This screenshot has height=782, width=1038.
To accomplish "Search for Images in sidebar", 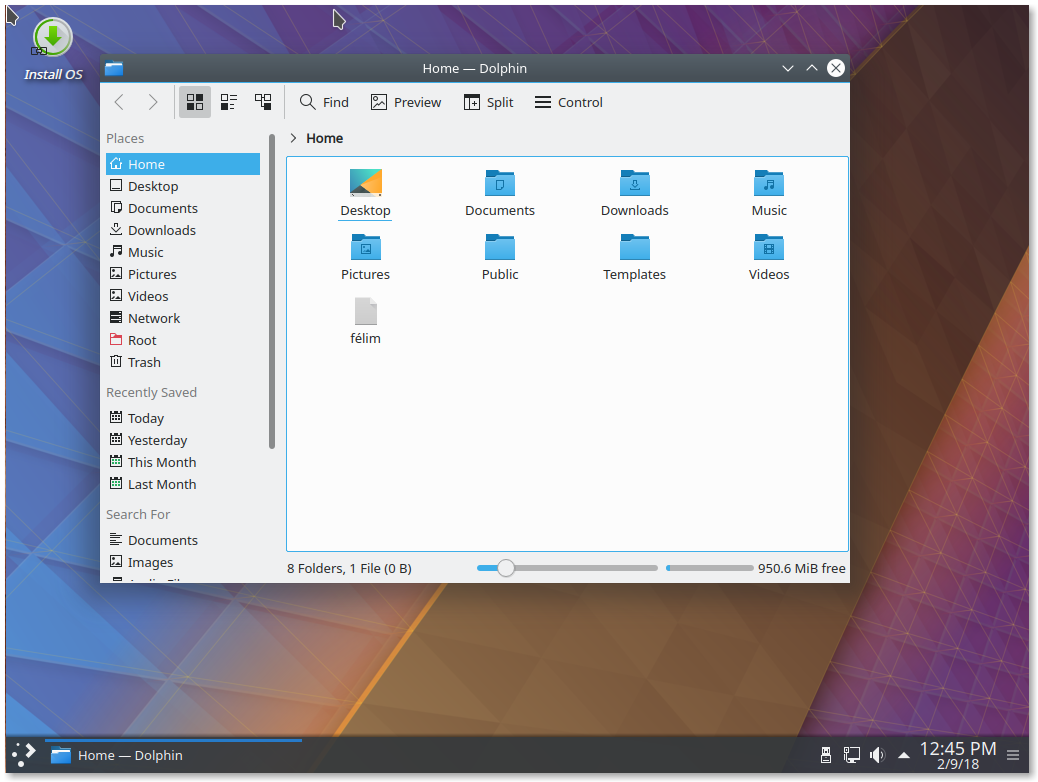I will (x=183, y=562).
